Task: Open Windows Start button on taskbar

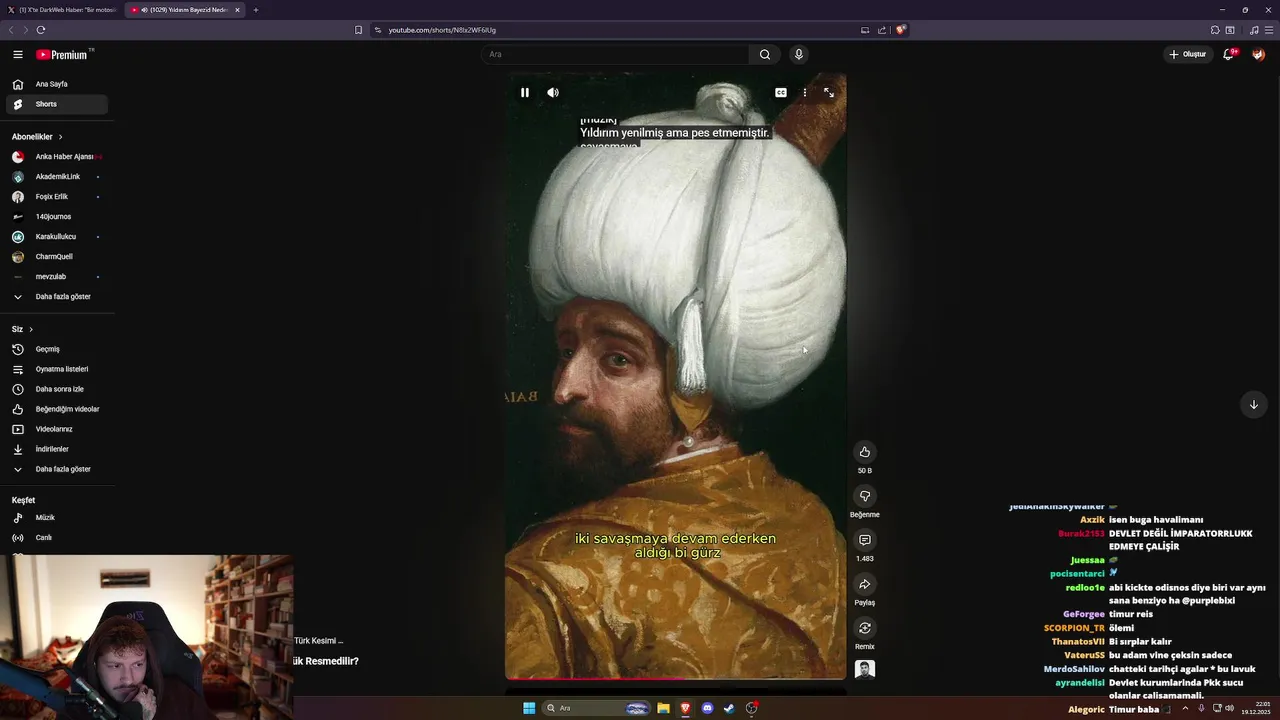Action: pyautogui.click(x=529, y=708)
